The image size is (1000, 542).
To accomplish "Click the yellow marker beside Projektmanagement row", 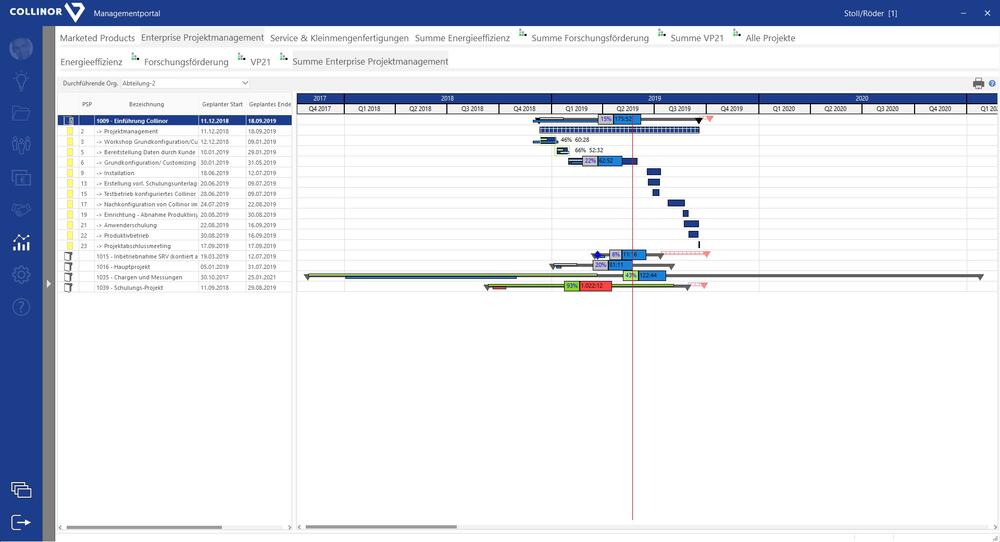I will [69, 131].
